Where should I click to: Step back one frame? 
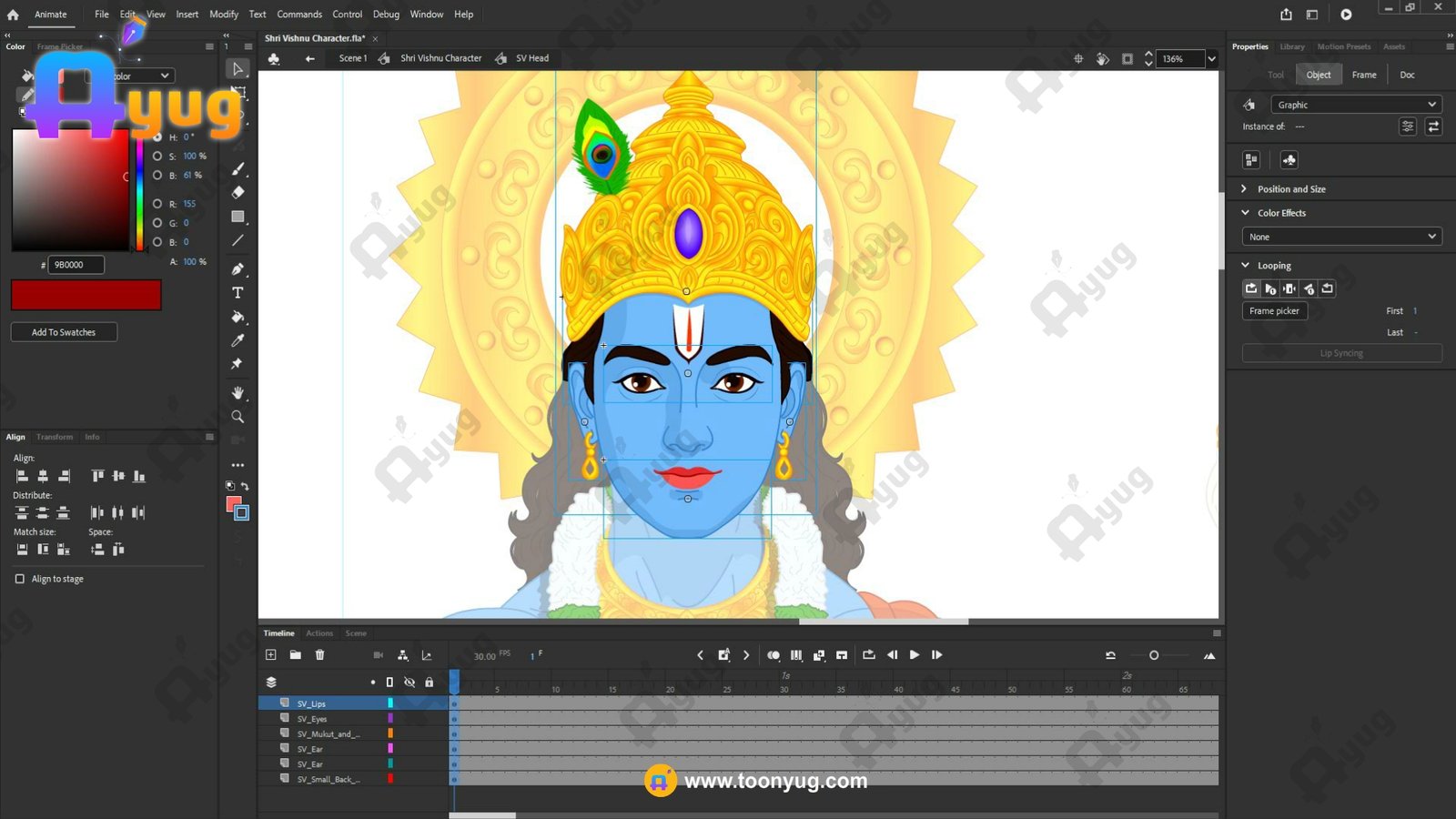coord(892,655)
